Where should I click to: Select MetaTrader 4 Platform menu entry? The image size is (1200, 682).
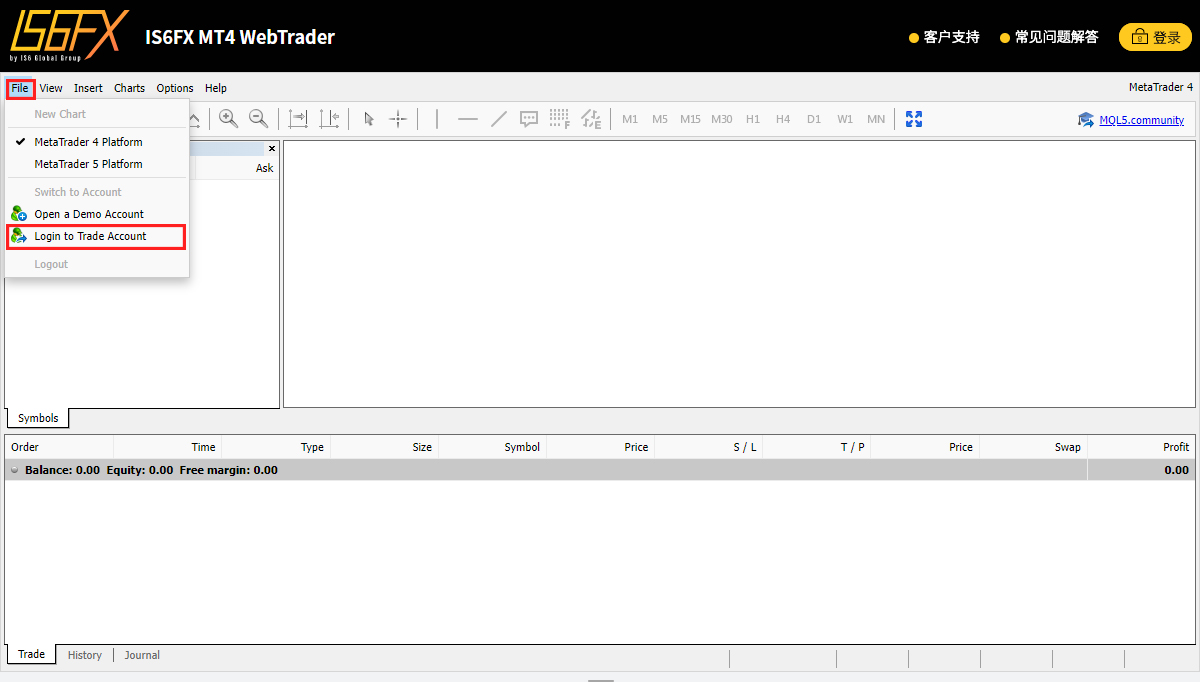pos(97,142)
